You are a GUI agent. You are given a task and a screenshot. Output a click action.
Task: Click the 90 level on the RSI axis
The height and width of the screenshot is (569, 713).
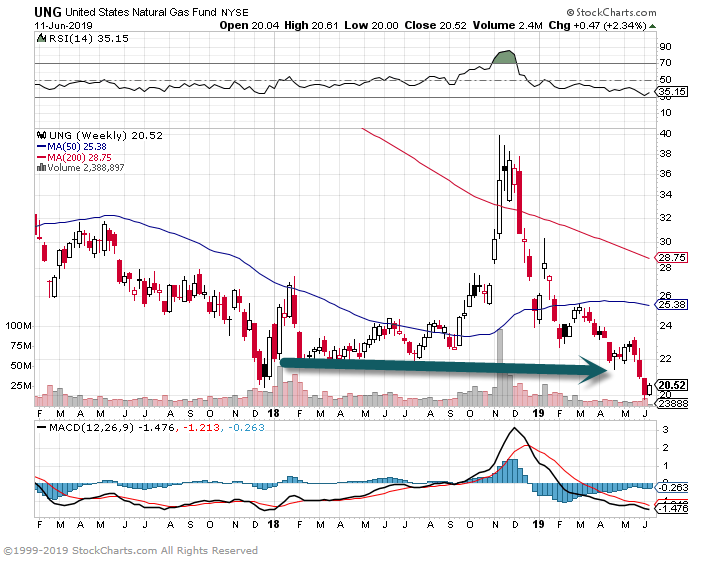coord(665,46)
